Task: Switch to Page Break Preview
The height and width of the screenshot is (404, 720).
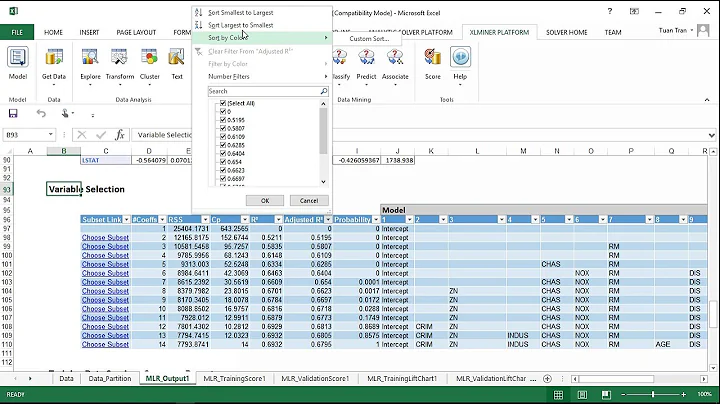Action: 606,395
